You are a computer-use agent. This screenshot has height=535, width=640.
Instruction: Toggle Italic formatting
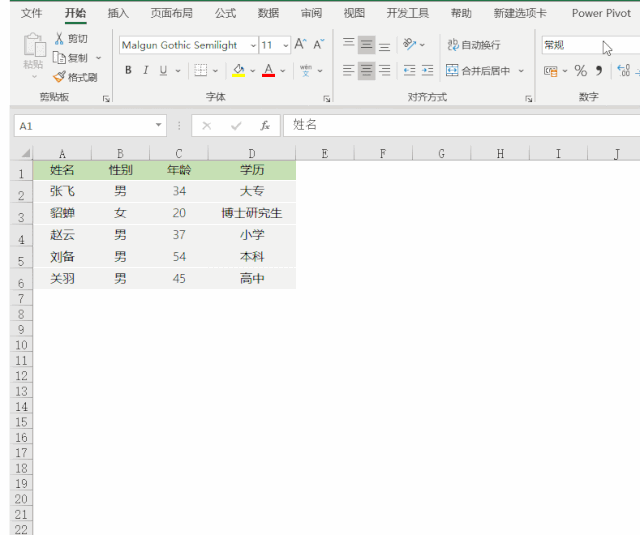point(145,70)
